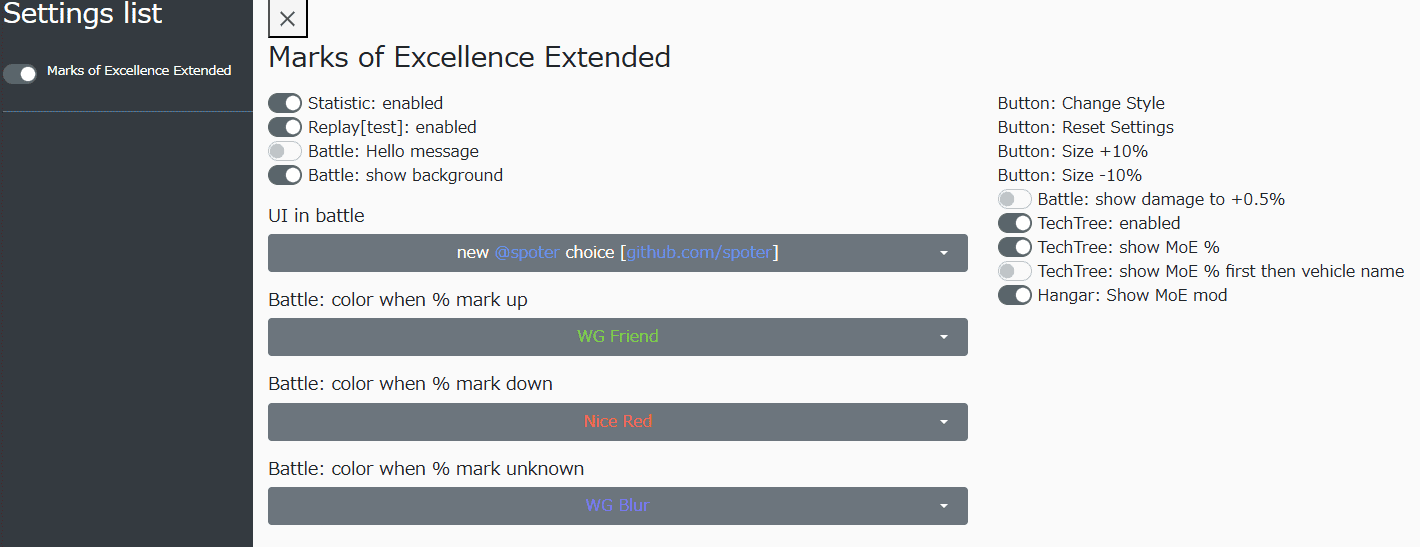The height and width of the screenshot is (547, 1420).
Task: Toggle Hangar Show MoE mod switch
Action: (1015, 295)
